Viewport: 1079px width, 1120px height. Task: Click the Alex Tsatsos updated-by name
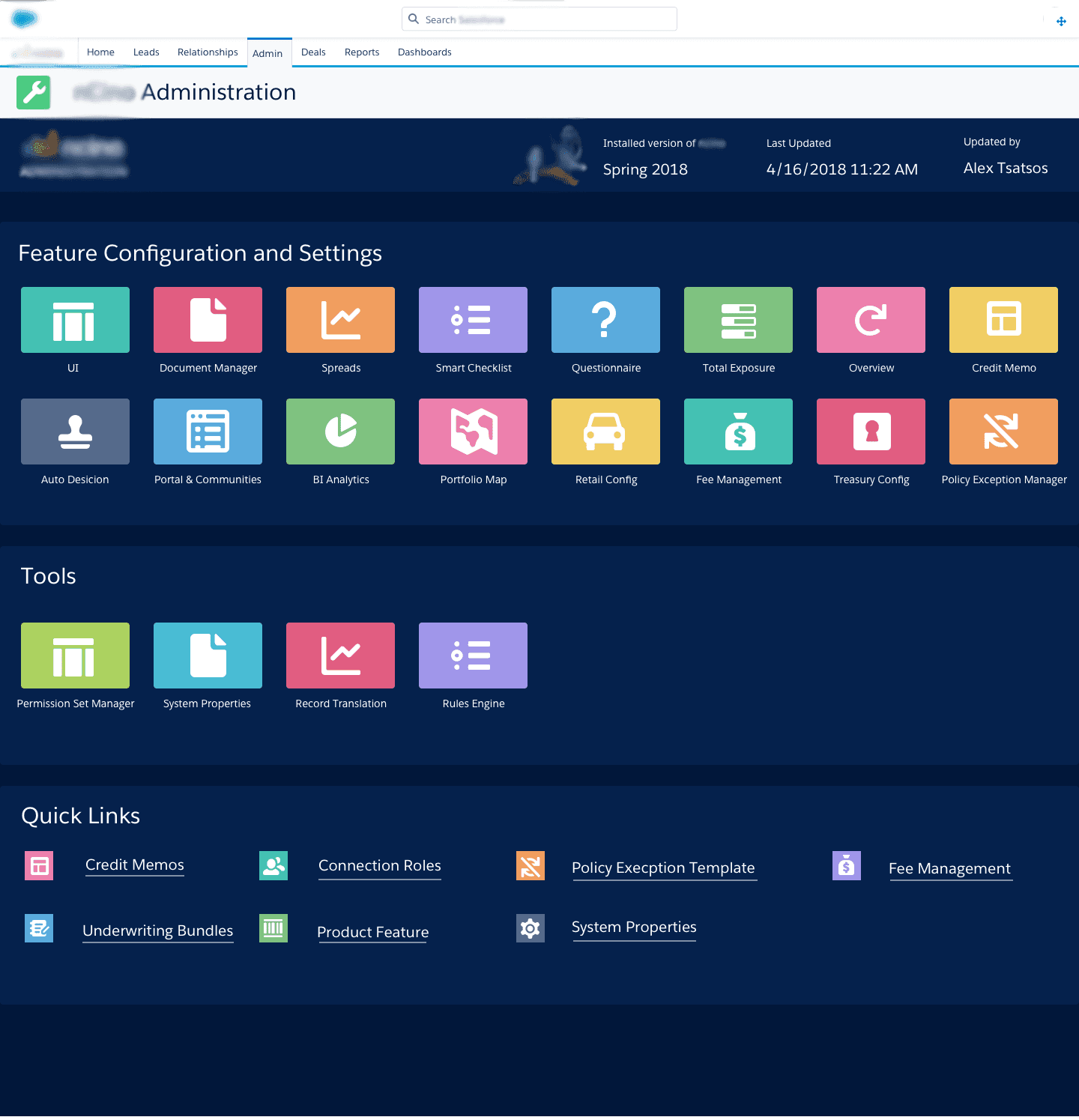point(1006,168)
